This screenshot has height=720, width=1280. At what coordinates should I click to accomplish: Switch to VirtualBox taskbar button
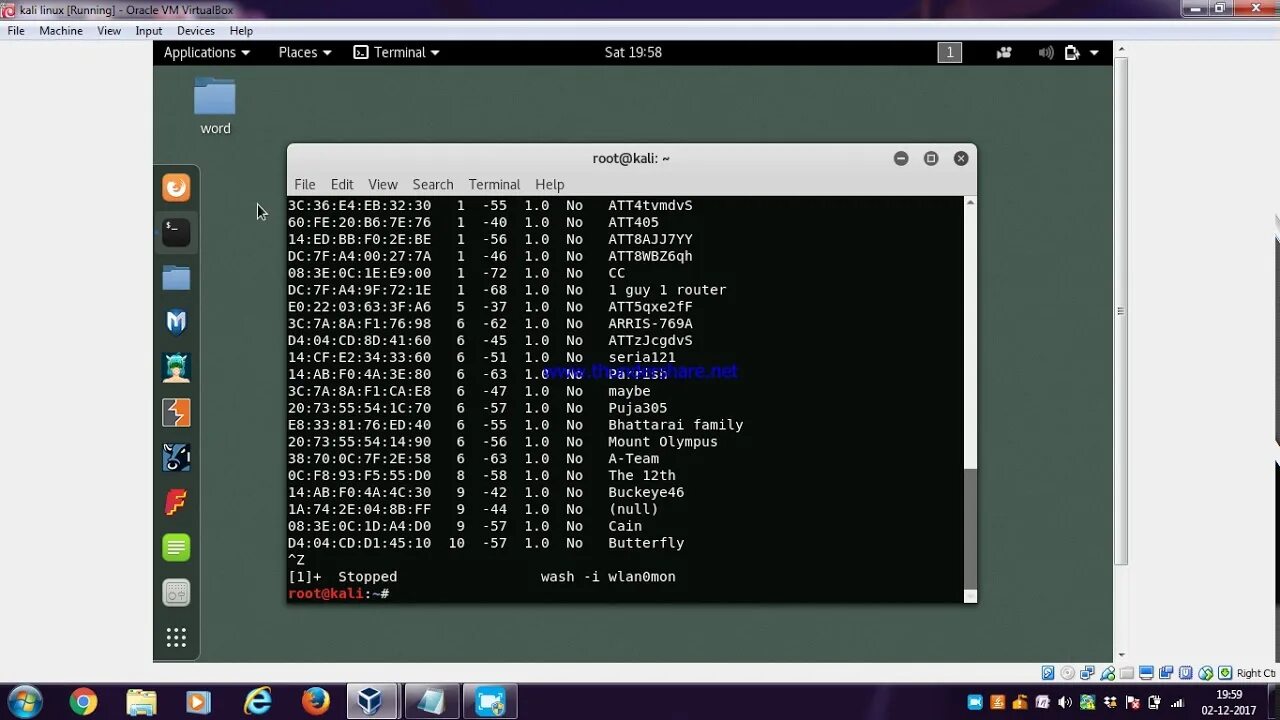[371, 702]
